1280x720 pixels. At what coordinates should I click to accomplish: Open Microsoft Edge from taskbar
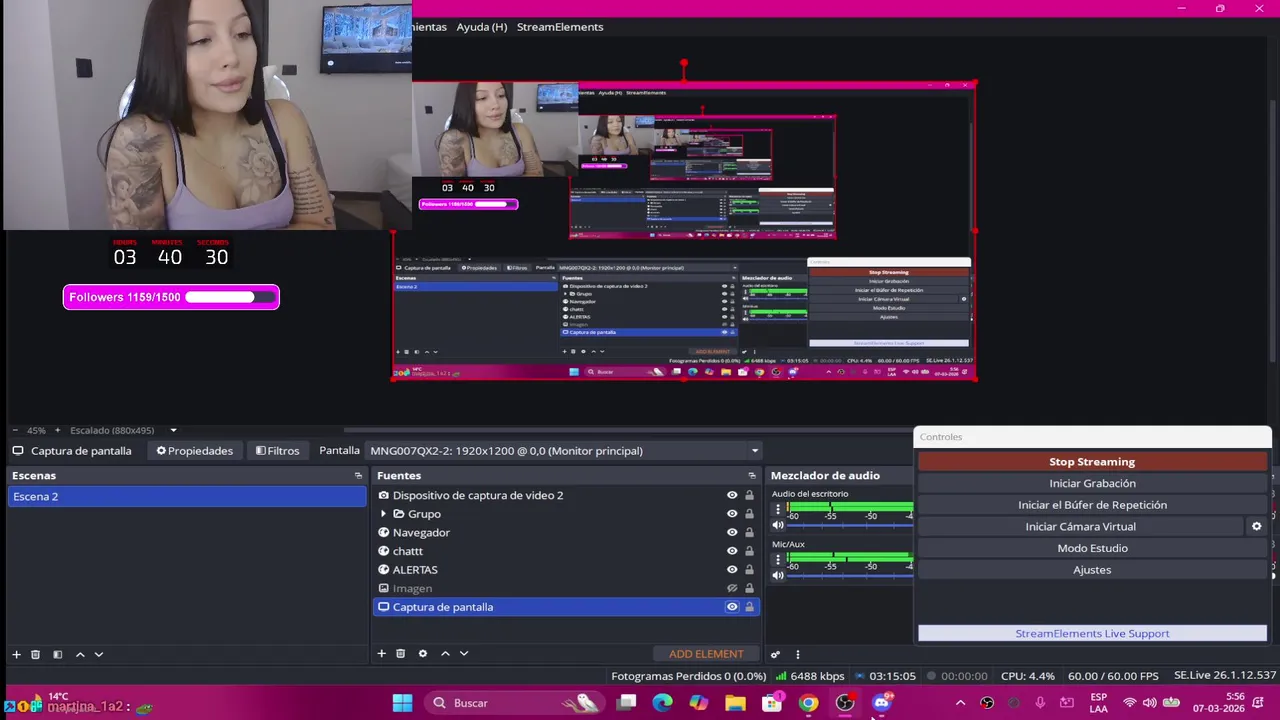(662, 703)
